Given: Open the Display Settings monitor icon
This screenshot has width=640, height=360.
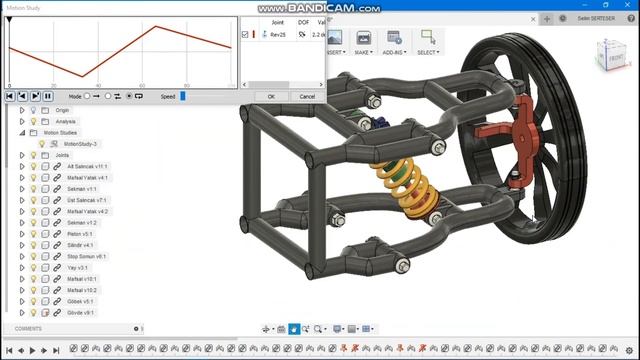Looking at the screenshot, I should (338, 329).
